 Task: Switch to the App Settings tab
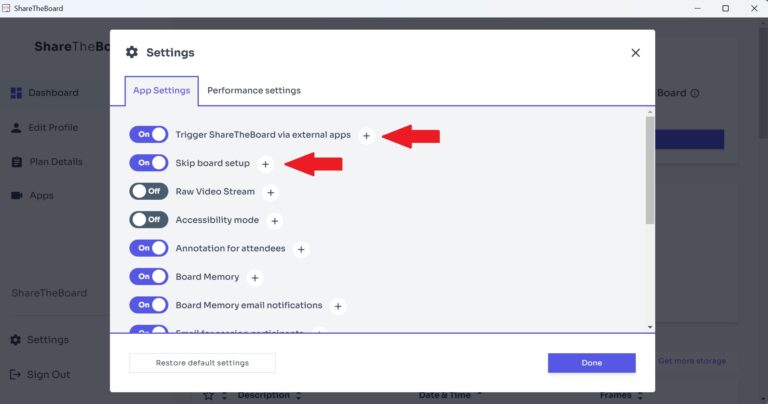pos(162,91)
